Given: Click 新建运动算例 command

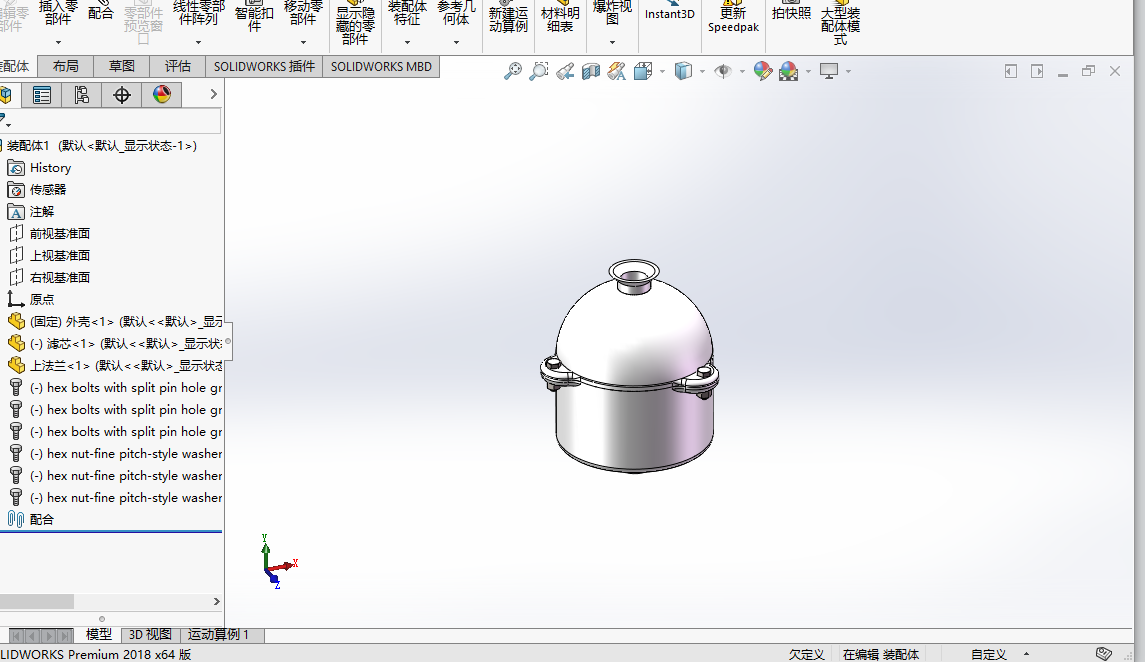Looking at the screenshot, I should click(x=508, y=16).
